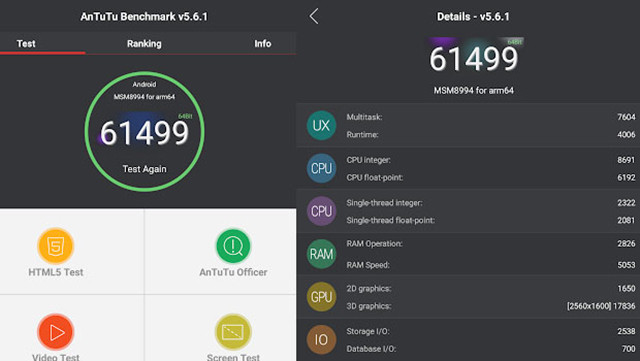640x361 pixels.
Task: Switch to the Ranking tab
Action: click(x=144, y=44)
